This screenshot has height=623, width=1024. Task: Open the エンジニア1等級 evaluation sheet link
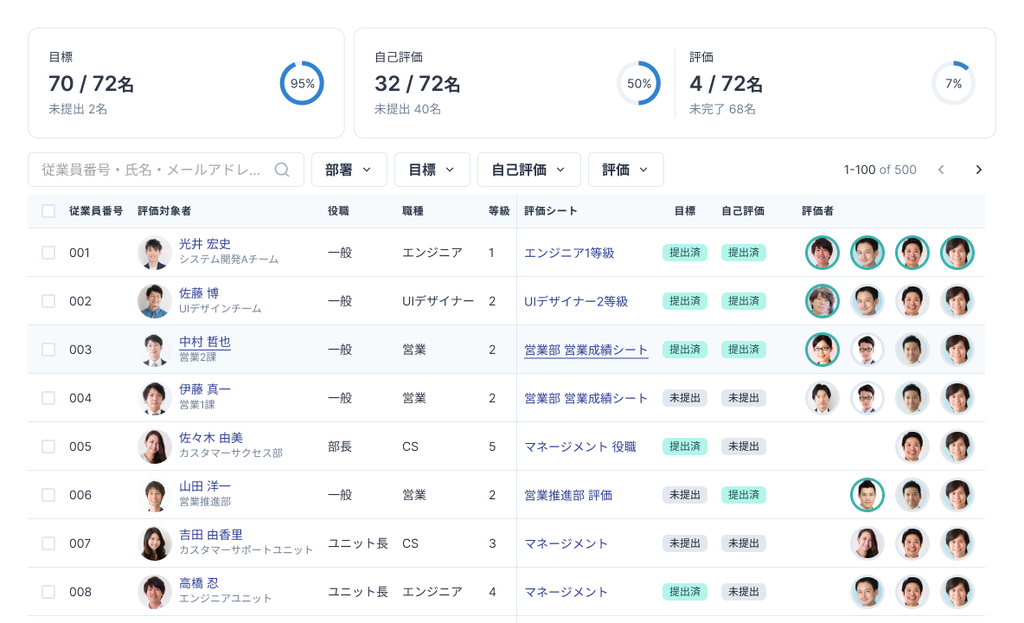569,253
